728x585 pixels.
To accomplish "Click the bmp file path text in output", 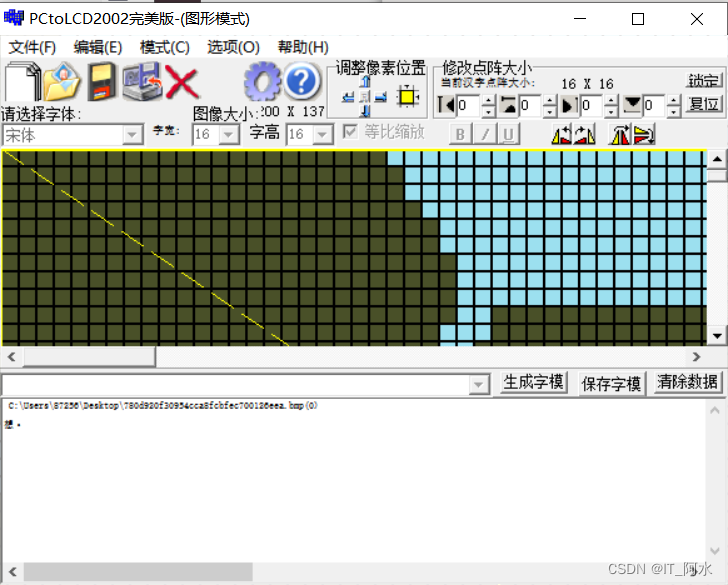I will [163, 406].
